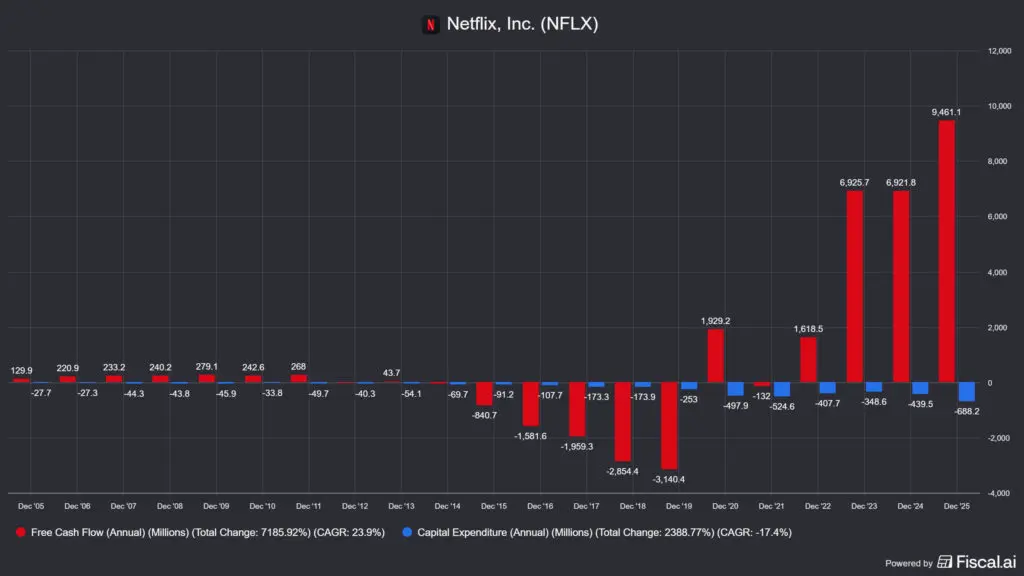The width and height of the screenshot is (1024, 576).
Task: Toggle the Capital Expenditure (Annual) legend series
Action: (x=602, y=533)
